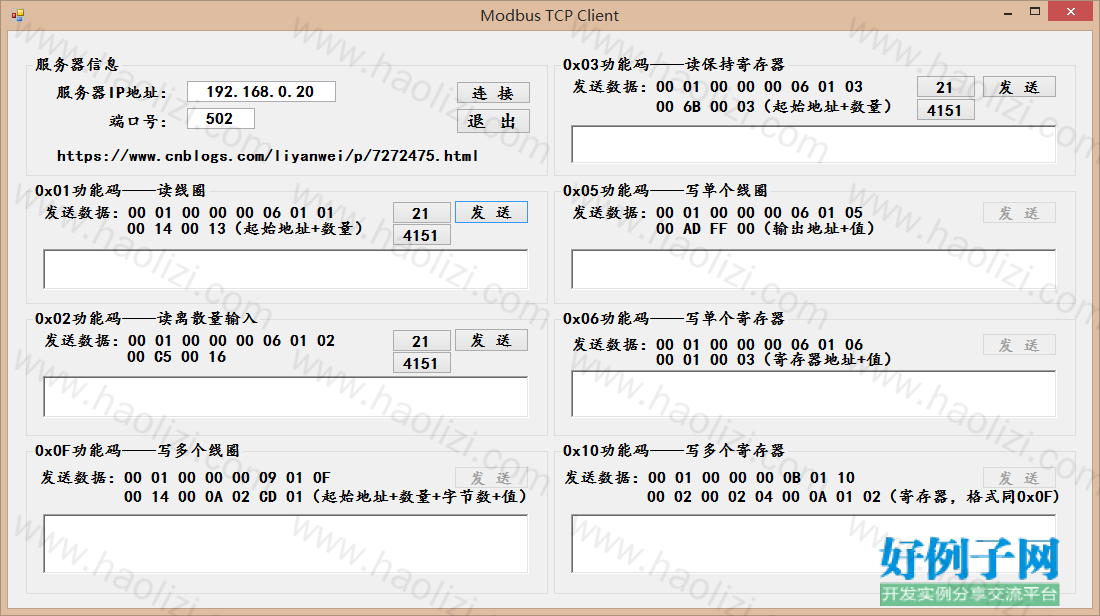The width and height of the screenshot is (1100, 616).
Task: Click the 0x02功能码 读离散量输入 heading
Action: point(146,319)
